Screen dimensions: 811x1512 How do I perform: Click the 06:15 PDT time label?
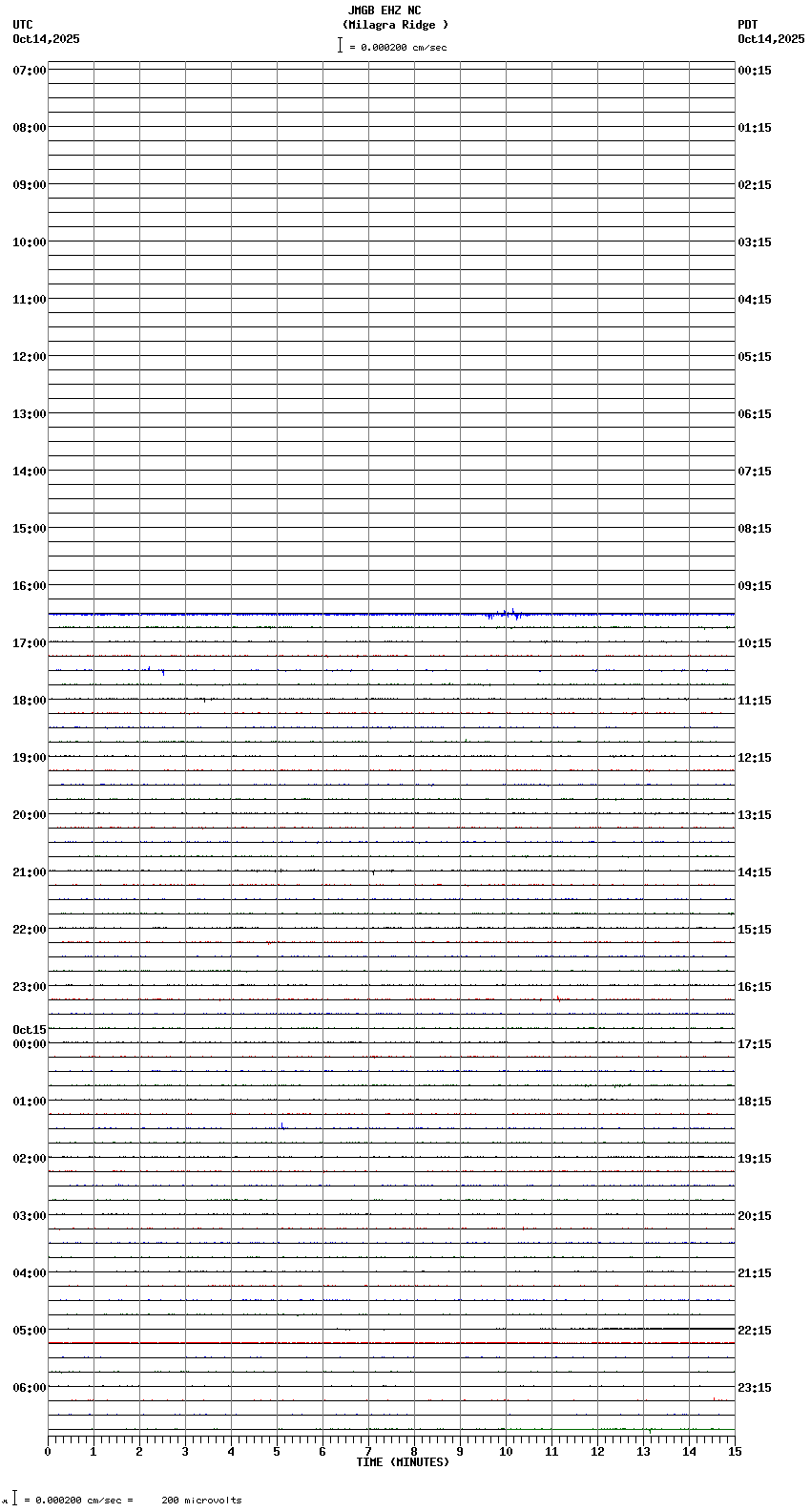click(x=755, y=414)
